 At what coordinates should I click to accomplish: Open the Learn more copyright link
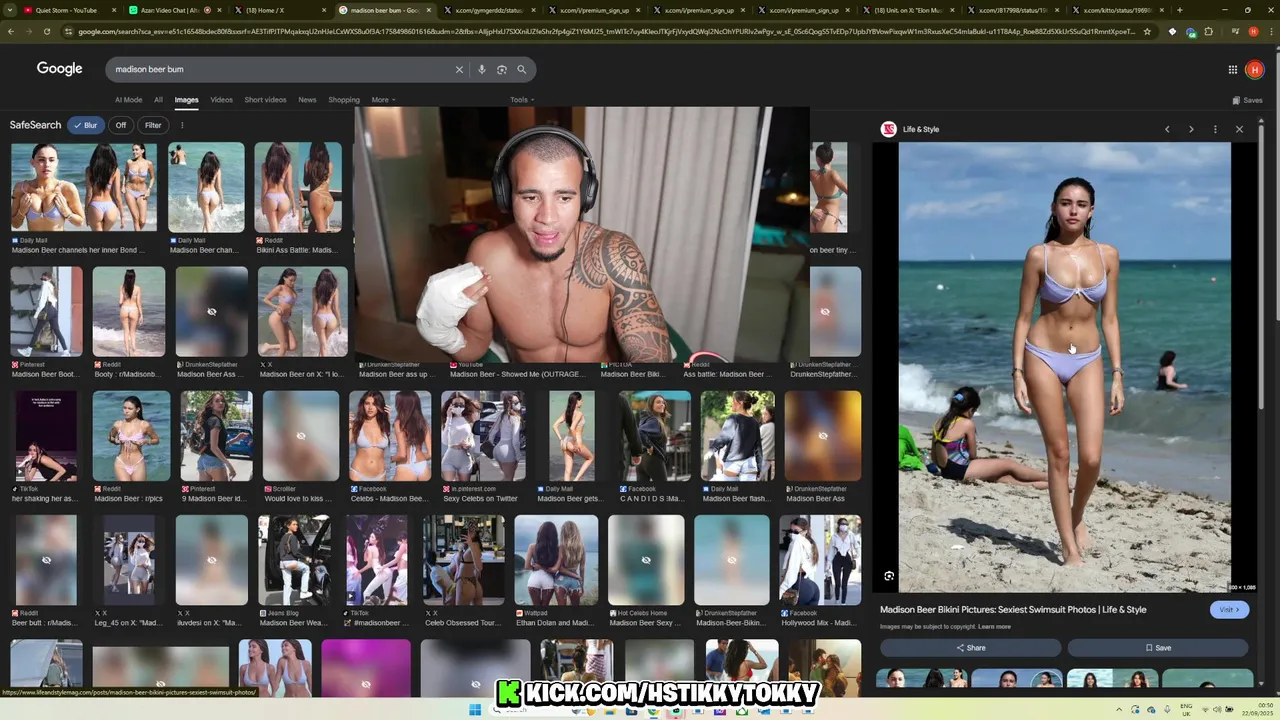[x=994, y=627]
